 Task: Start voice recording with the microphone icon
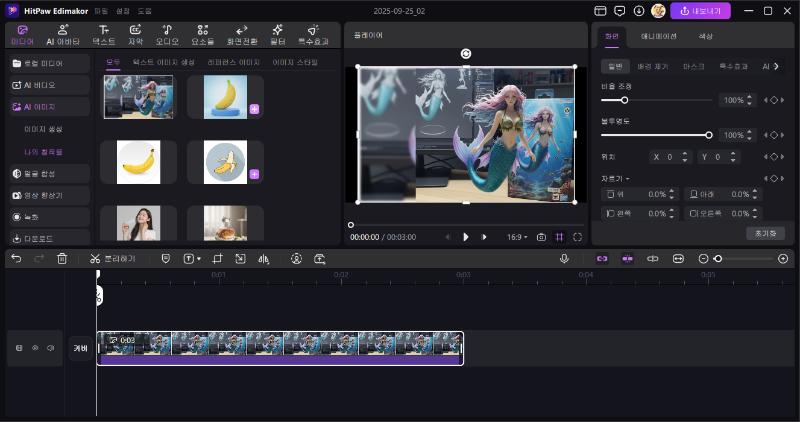pos(564,259)
